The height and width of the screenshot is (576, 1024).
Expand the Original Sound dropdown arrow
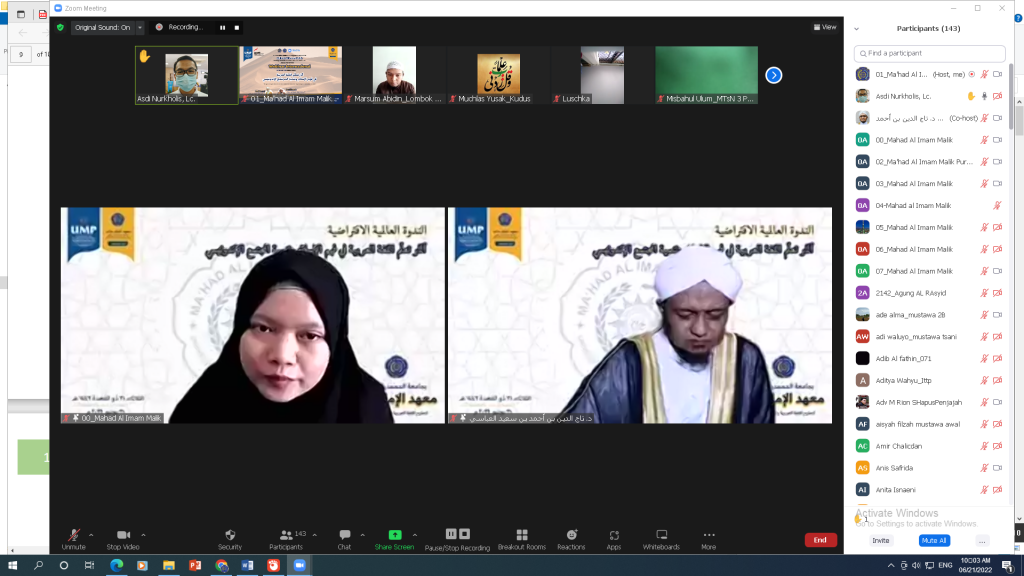140,27
